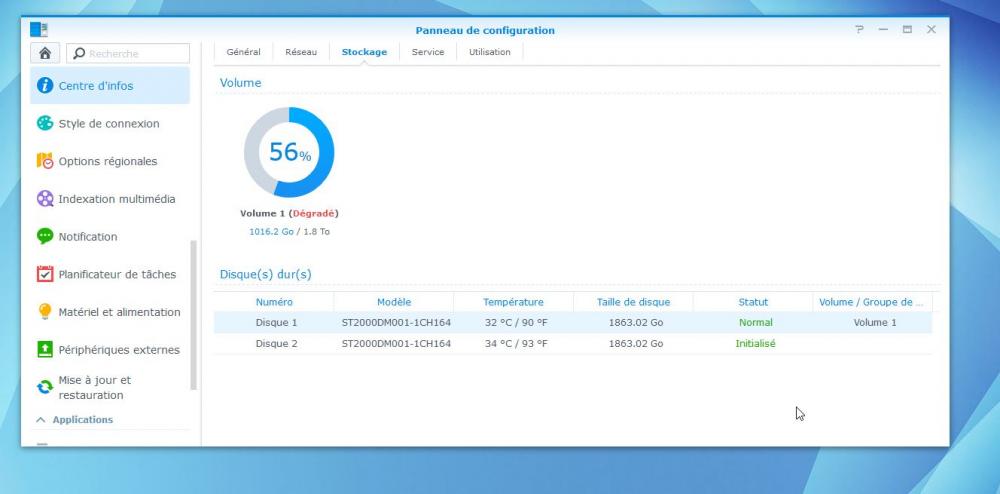Open Indexation multimédia film reel icon
The image size is (1000, 494).
(x=45, y=199)
